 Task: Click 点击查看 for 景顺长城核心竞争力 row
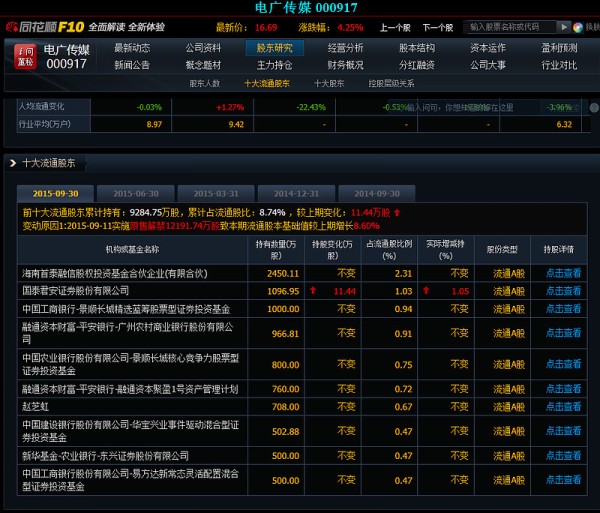[563, 364]
